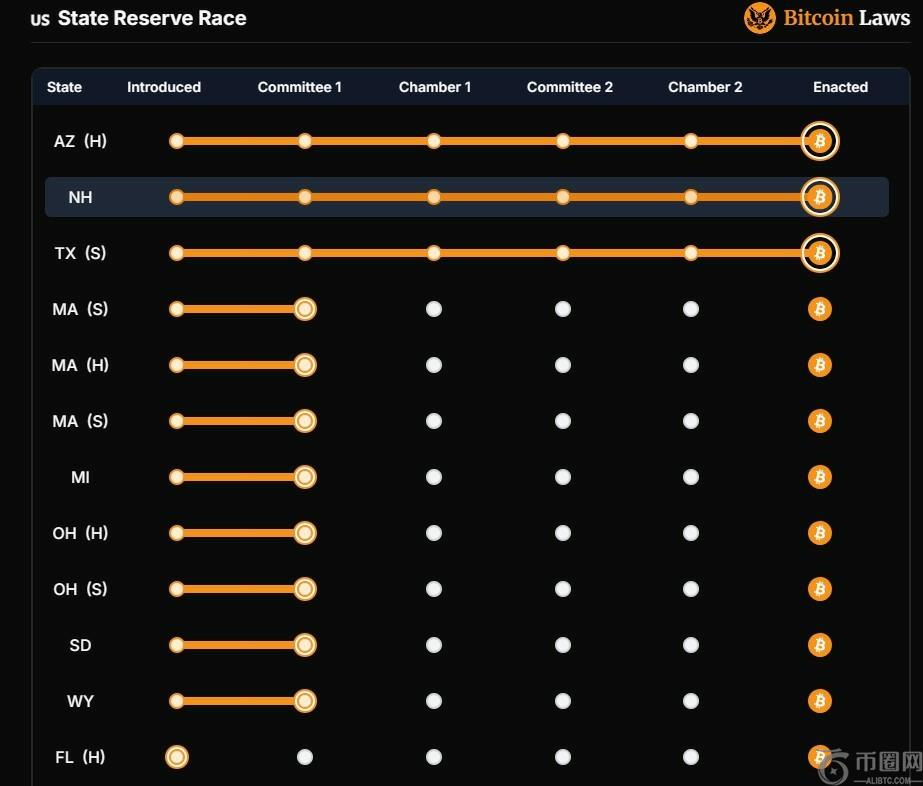
Task: Click the enacted Bitcoin icon for AZ (H)
Action: click(819, 141)
